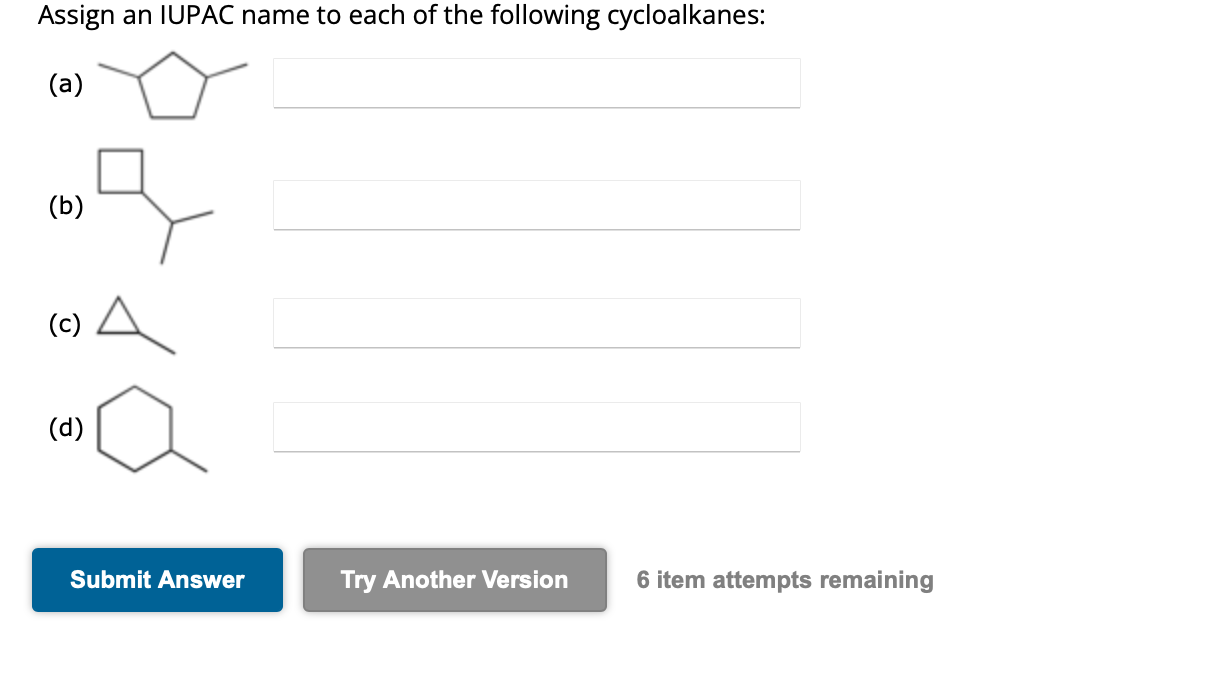Viewport: 1230px width, 690px height.
Task: Click the (a) label
Action: [x=66, y=85]
